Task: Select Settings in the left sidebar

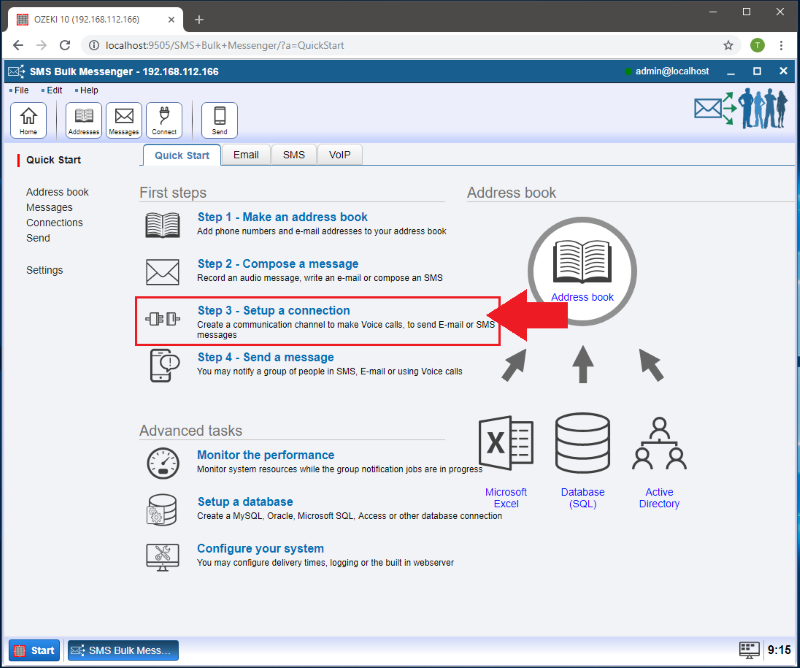Action: 45,270
